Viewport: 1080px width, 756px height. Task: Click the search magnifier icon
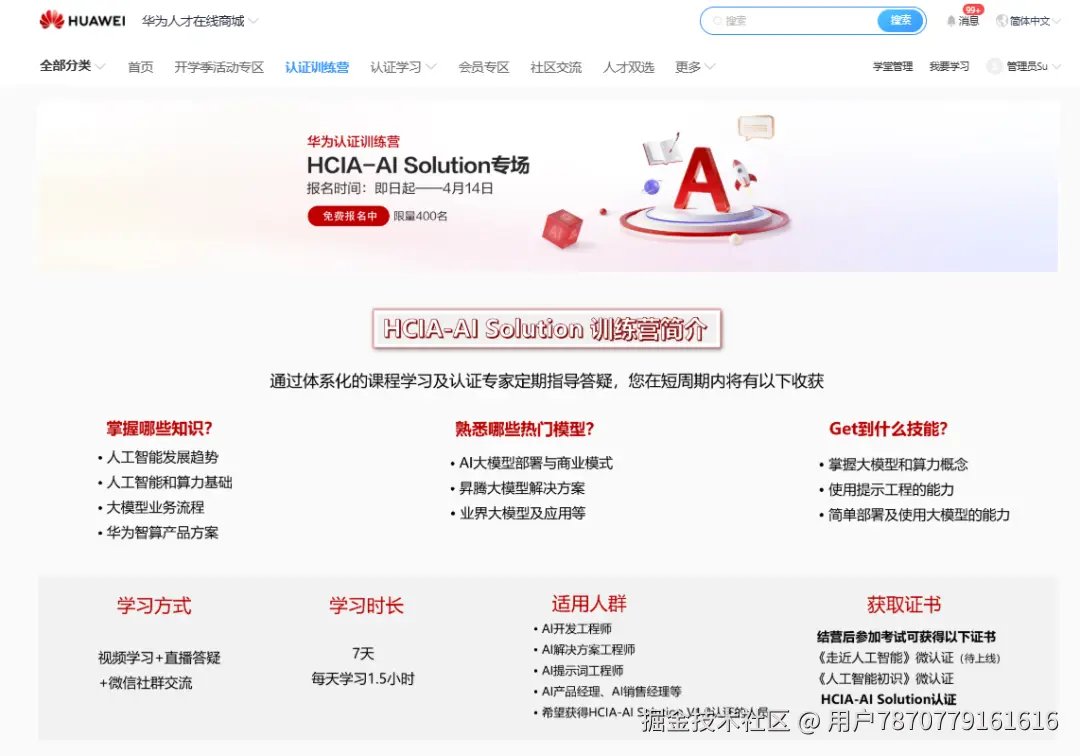click(x=717, y=21)
